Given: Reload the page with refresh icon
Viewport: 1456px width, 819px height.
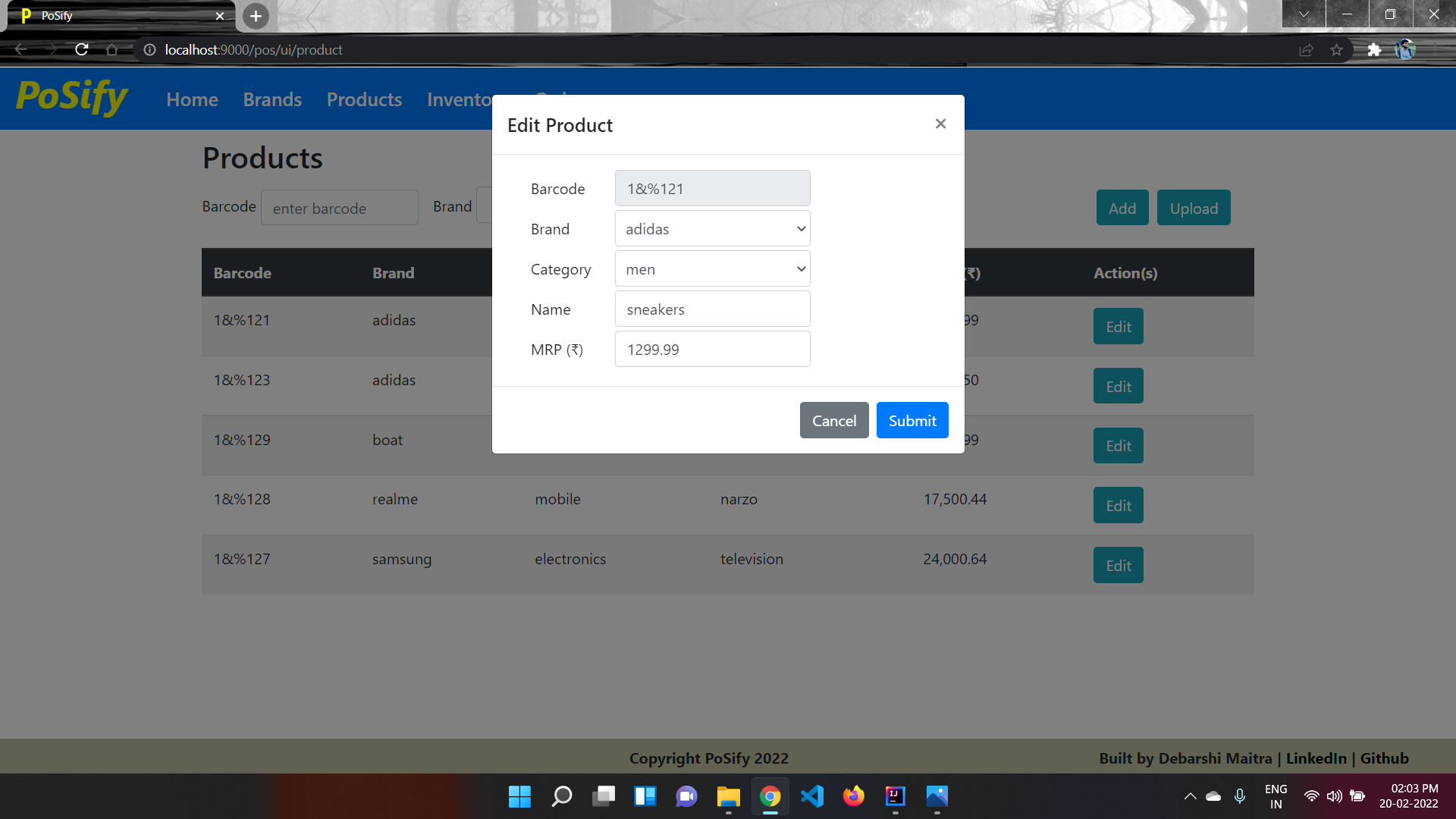Looking at the screenshot, I should pyautogui.click(x=82, y=50).
